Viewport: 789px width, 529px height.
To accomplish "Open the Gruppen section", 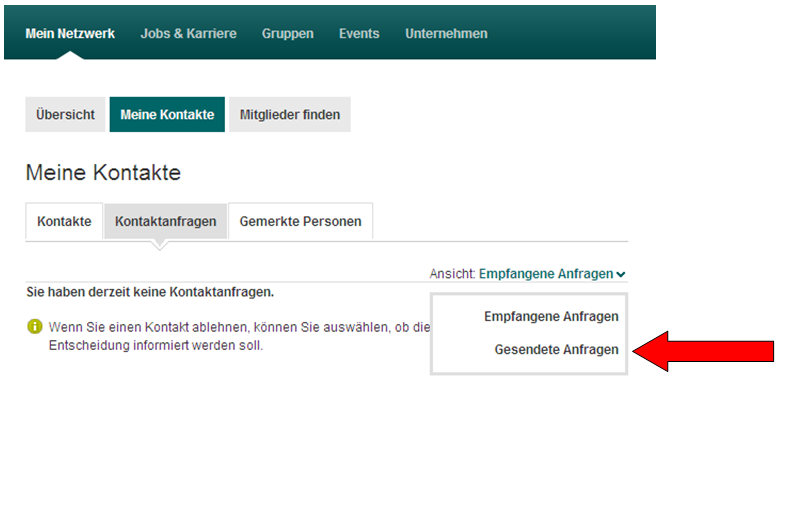I will [x=287, y=34].
